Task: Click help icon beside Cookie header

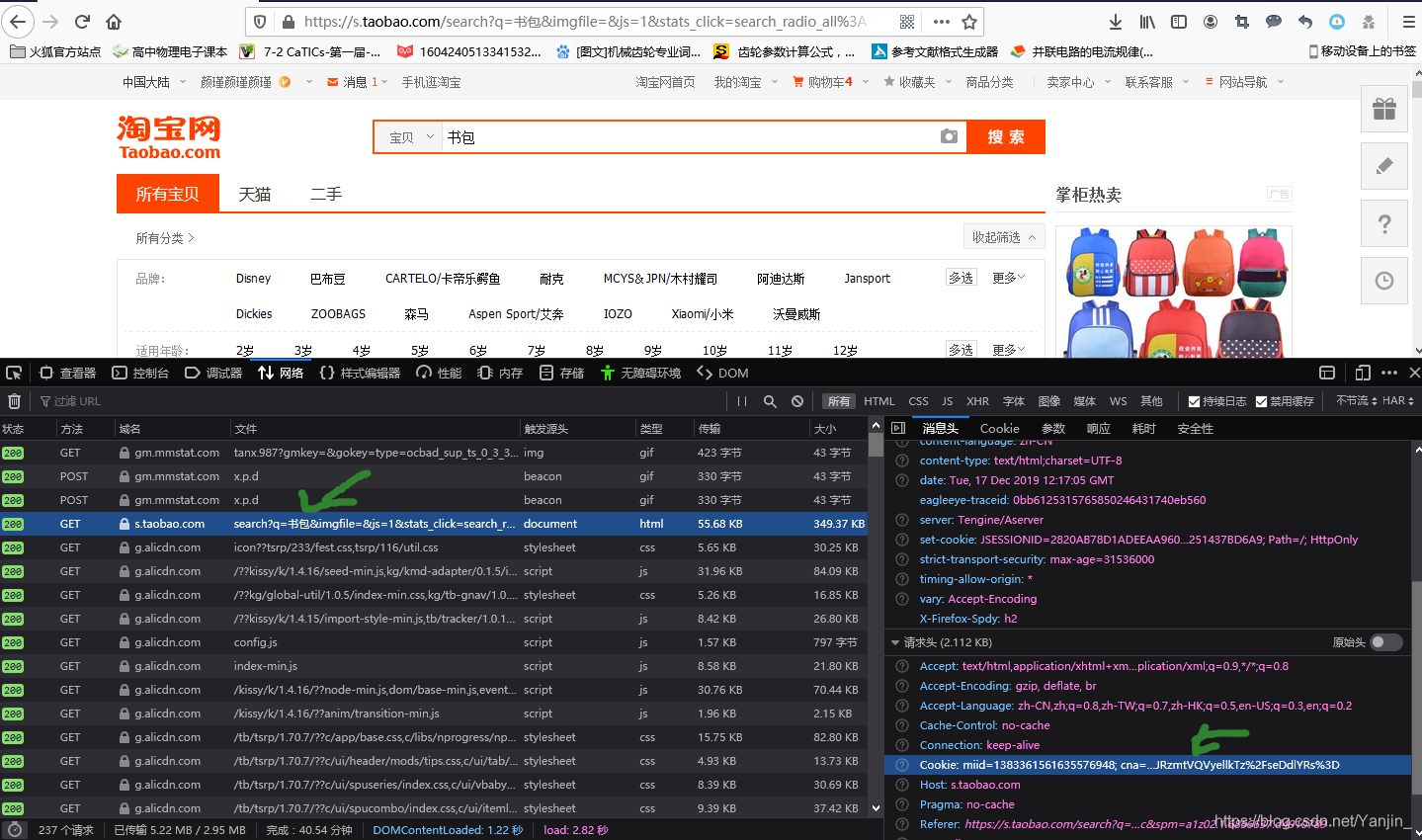Action: [901, 765]
